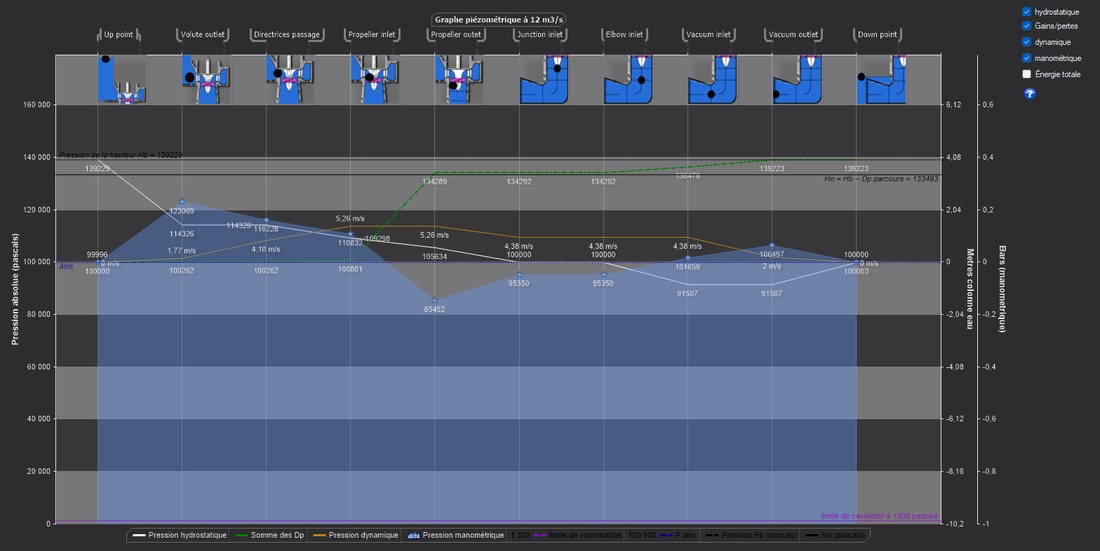This screenshot has height=551, width=1100.
Task: Click the 105634 hydrostatic value label
Action: point(435,257)
